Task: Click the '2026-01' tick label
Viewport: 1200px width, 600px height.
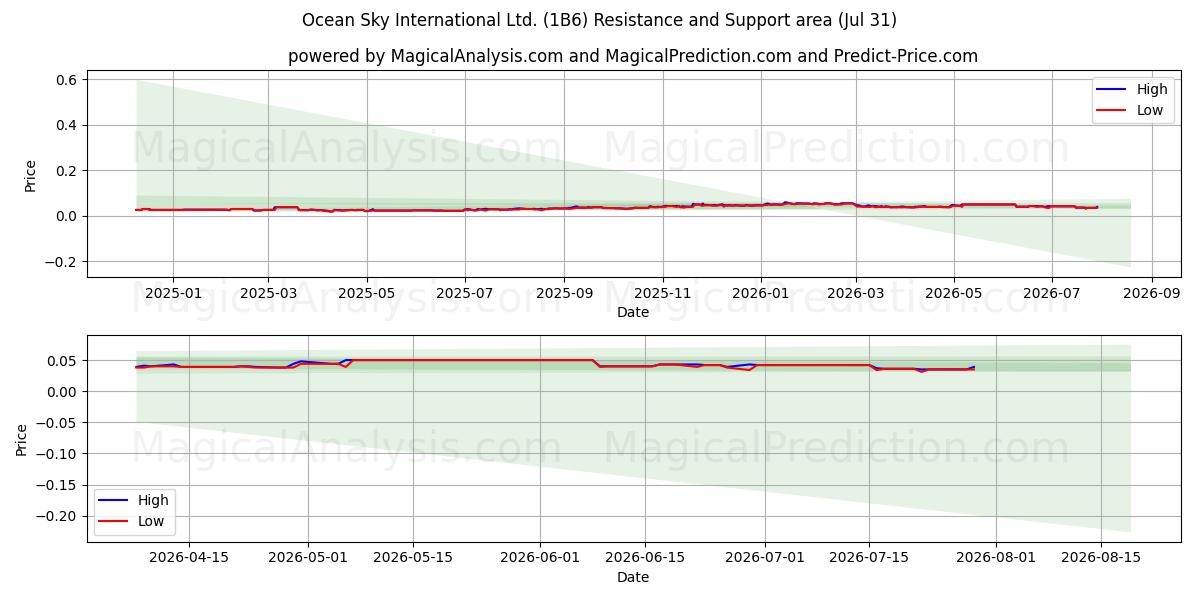Action: click(761, 293)
